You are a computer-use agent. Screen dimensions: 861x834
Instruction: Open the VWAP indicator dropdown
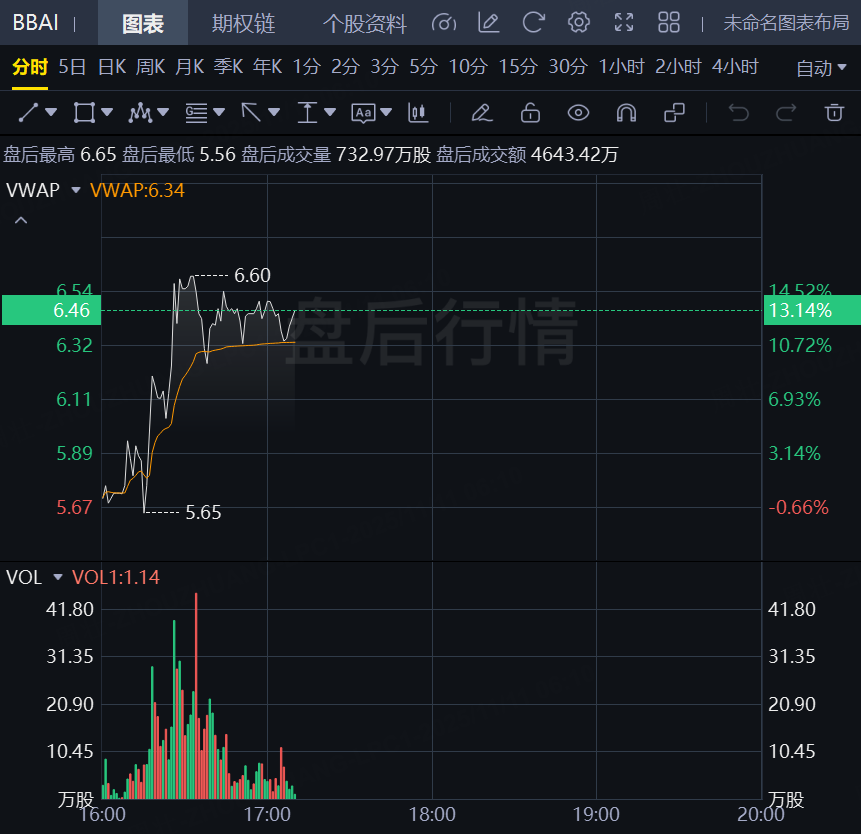tap(76, 189)
